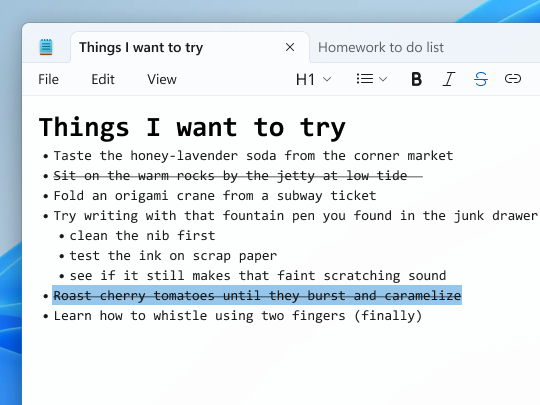
Task: Open the H1 heading dropdown
Action: pyautogui.click(x=313, y=80)
